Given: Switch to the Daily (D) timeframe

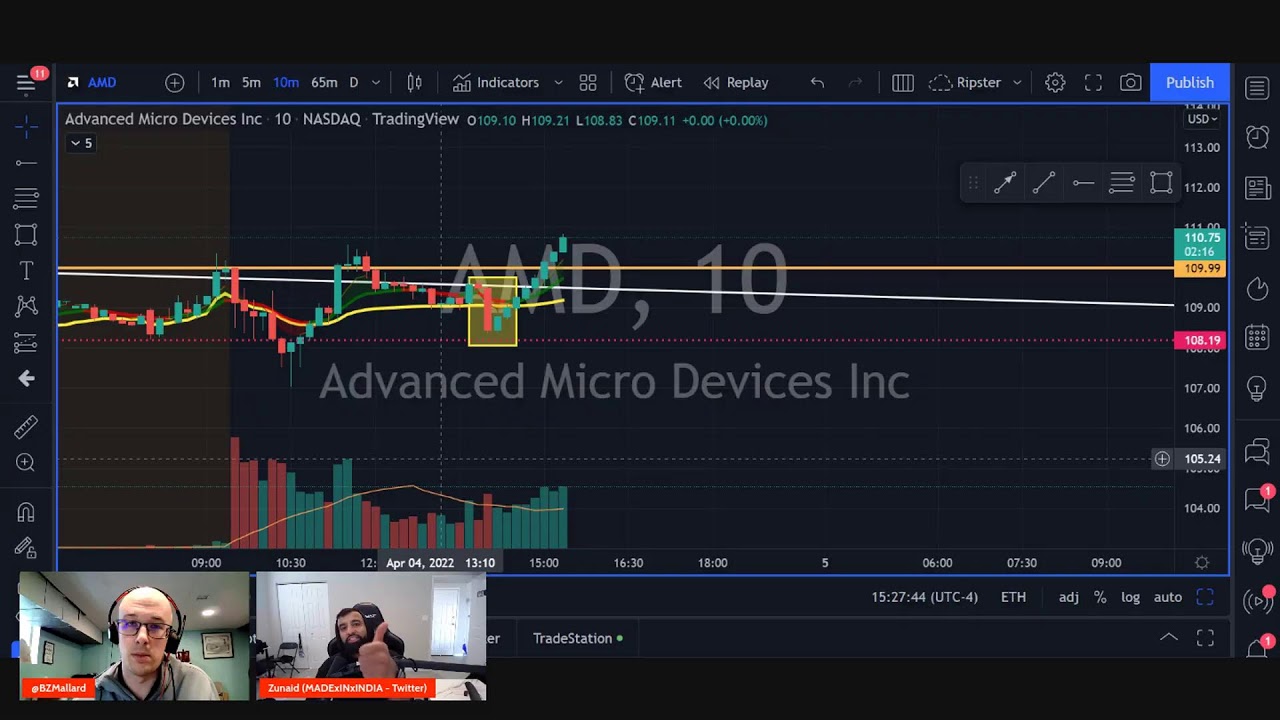Looking at the screenshot, I should pyautogui.click(x=354, y=83).
